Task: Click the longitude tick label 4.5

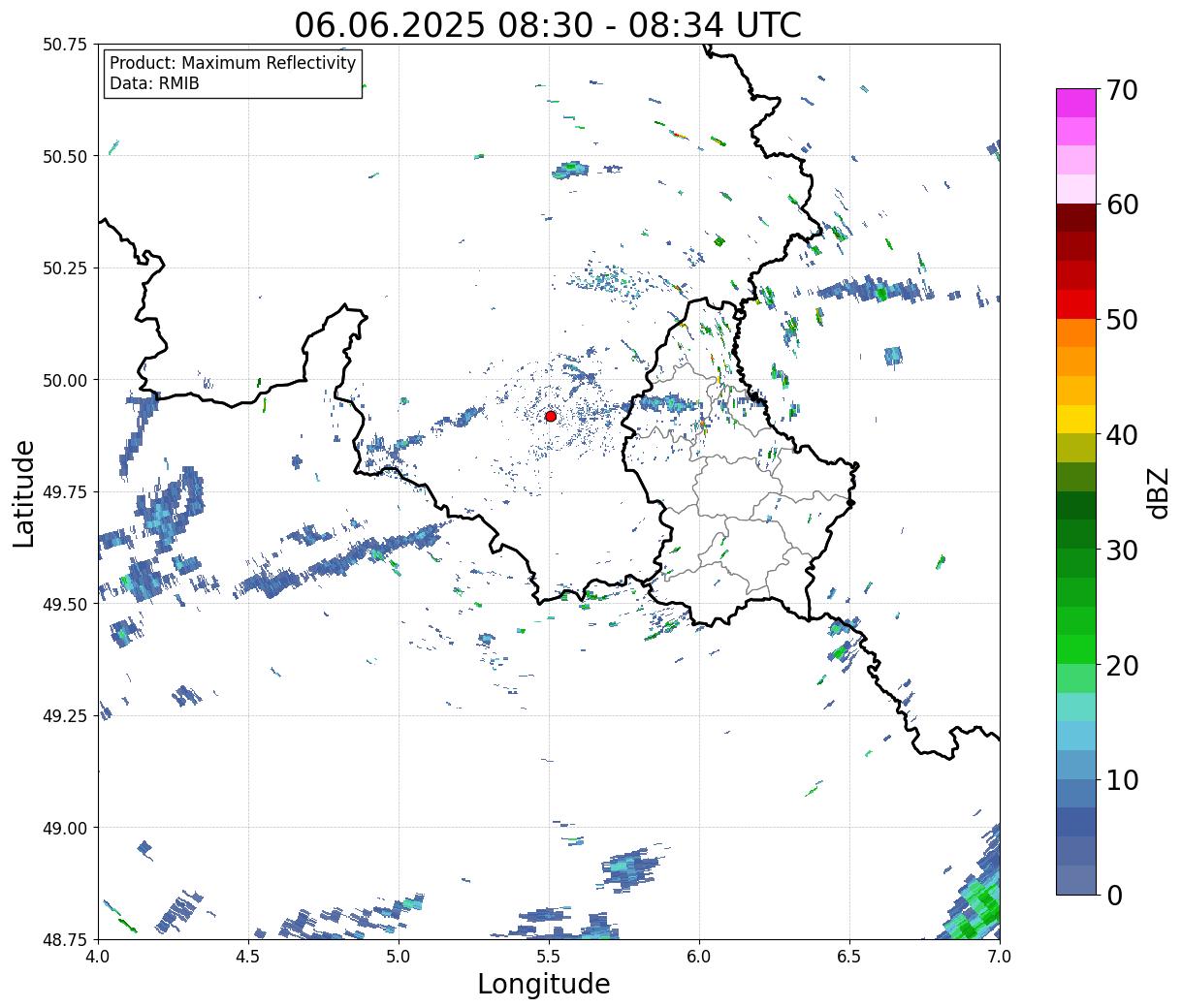Action: click(x=248, y=957)
